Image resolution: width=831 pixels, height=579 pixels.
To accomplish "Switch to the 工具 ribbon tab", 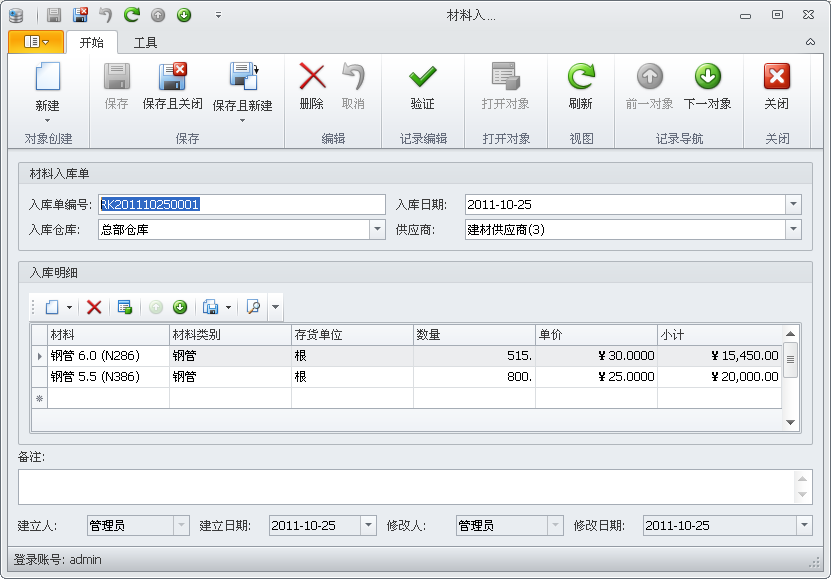I will pyautogui.click(x=145, y=42).
